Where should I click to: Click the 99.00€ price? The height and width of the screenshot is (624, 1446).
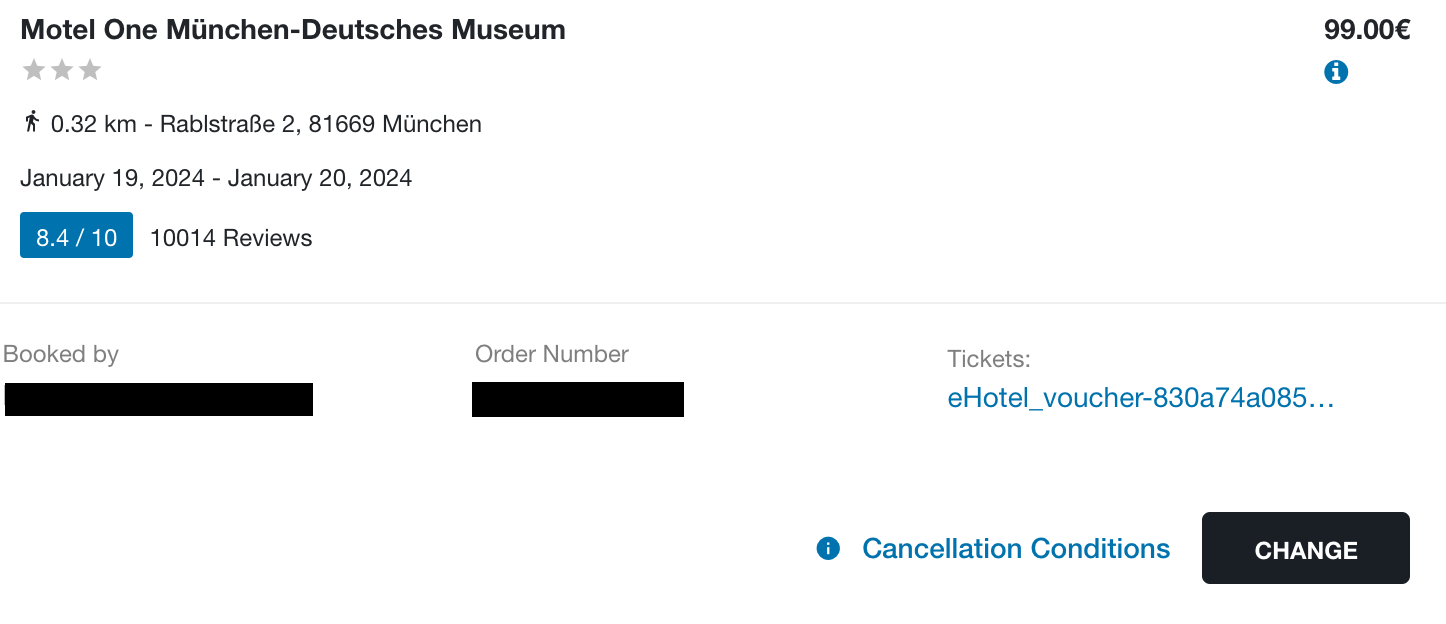[x=1367, y=30]
